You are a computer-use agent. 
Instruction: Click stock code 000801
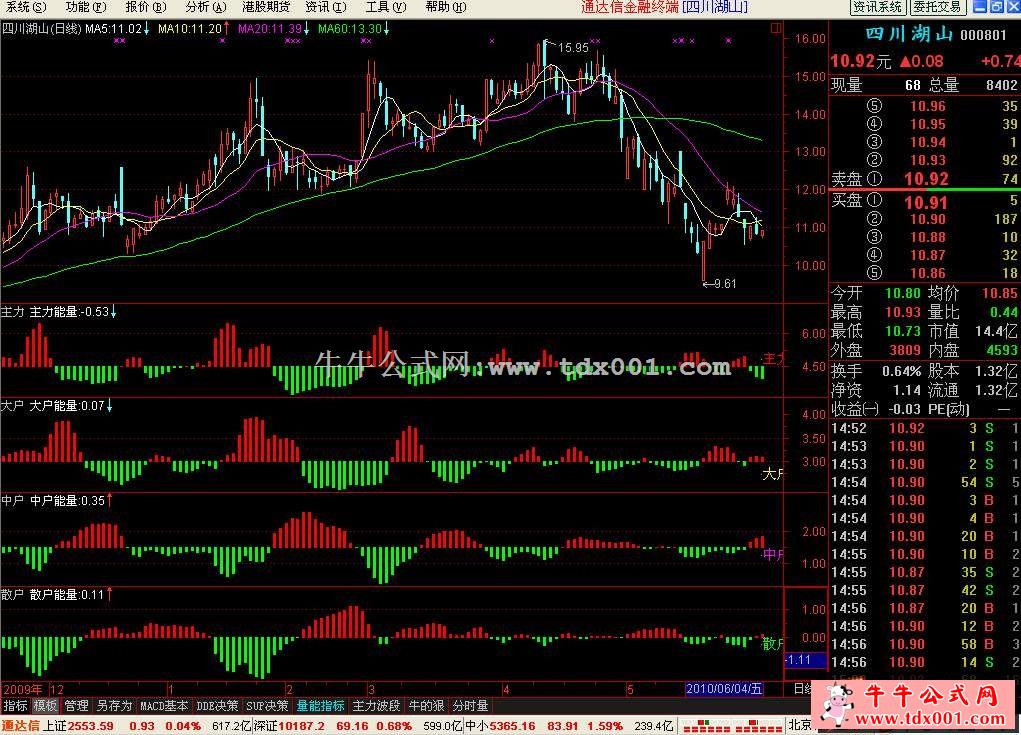click(x=983, y=35)
